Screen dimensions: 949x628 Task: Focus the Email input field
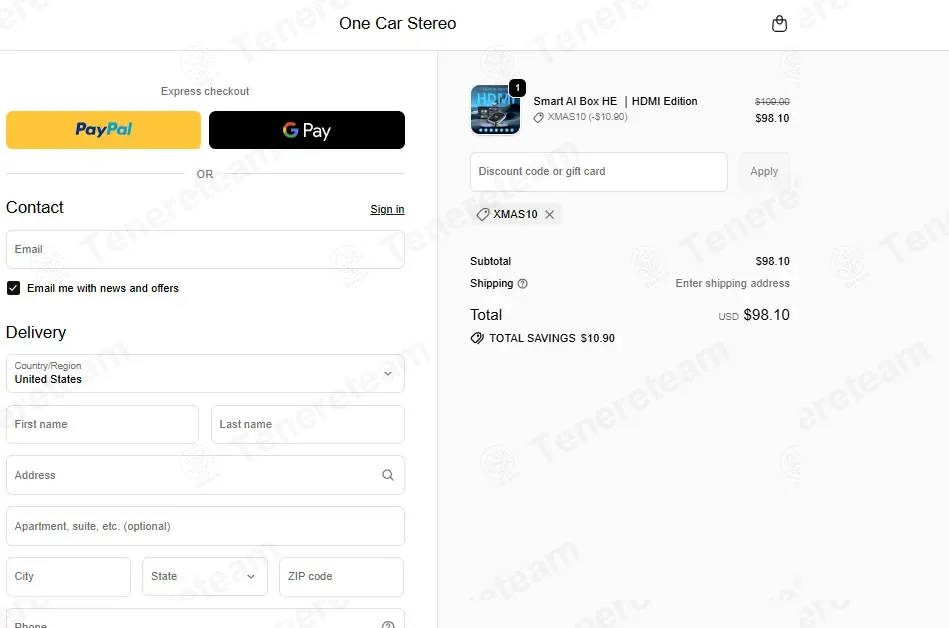point(205,249)
